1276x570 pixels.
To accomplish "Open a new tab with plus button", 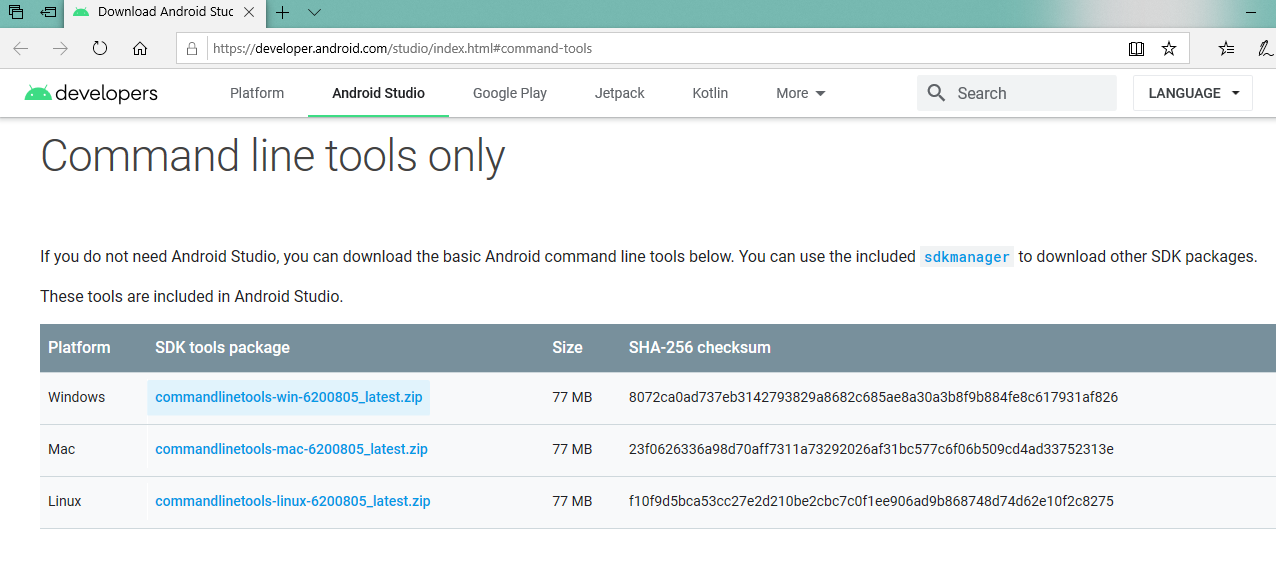I will click(x=283, y=12).
